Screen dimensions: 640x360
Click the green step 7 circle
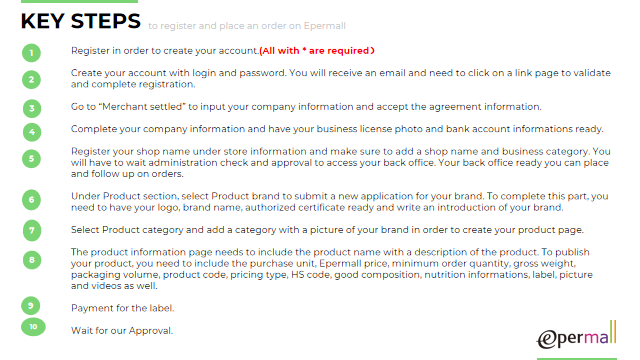tap(32, 230)
